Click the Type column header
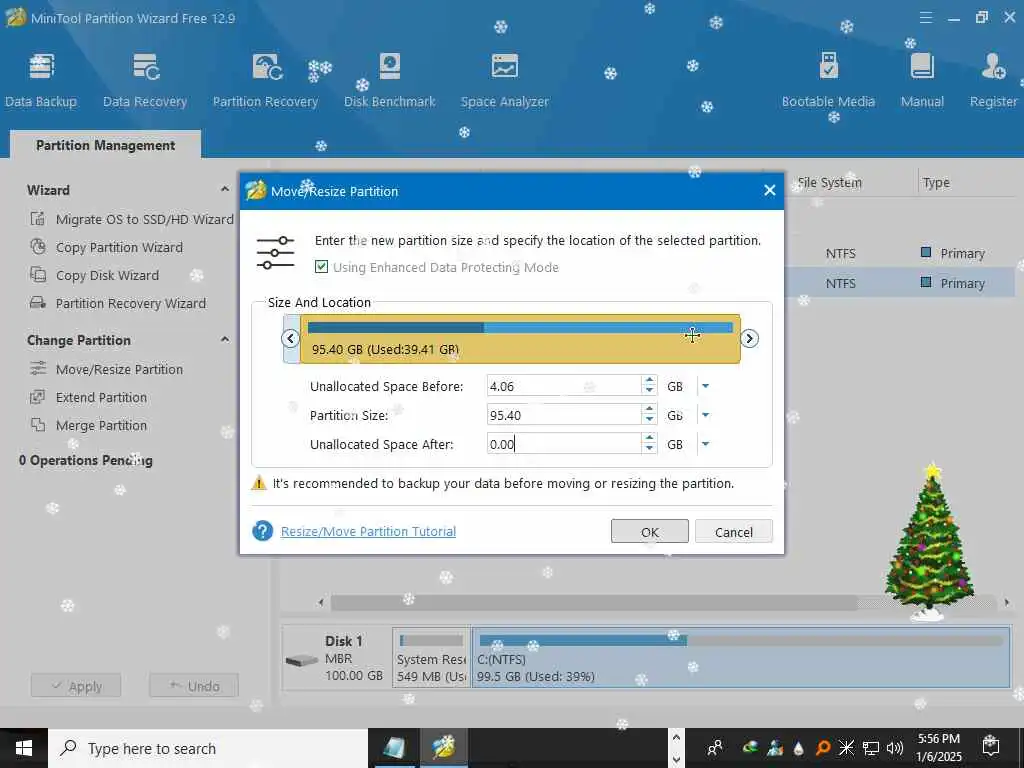The image size is (1024, 768). 936,183
